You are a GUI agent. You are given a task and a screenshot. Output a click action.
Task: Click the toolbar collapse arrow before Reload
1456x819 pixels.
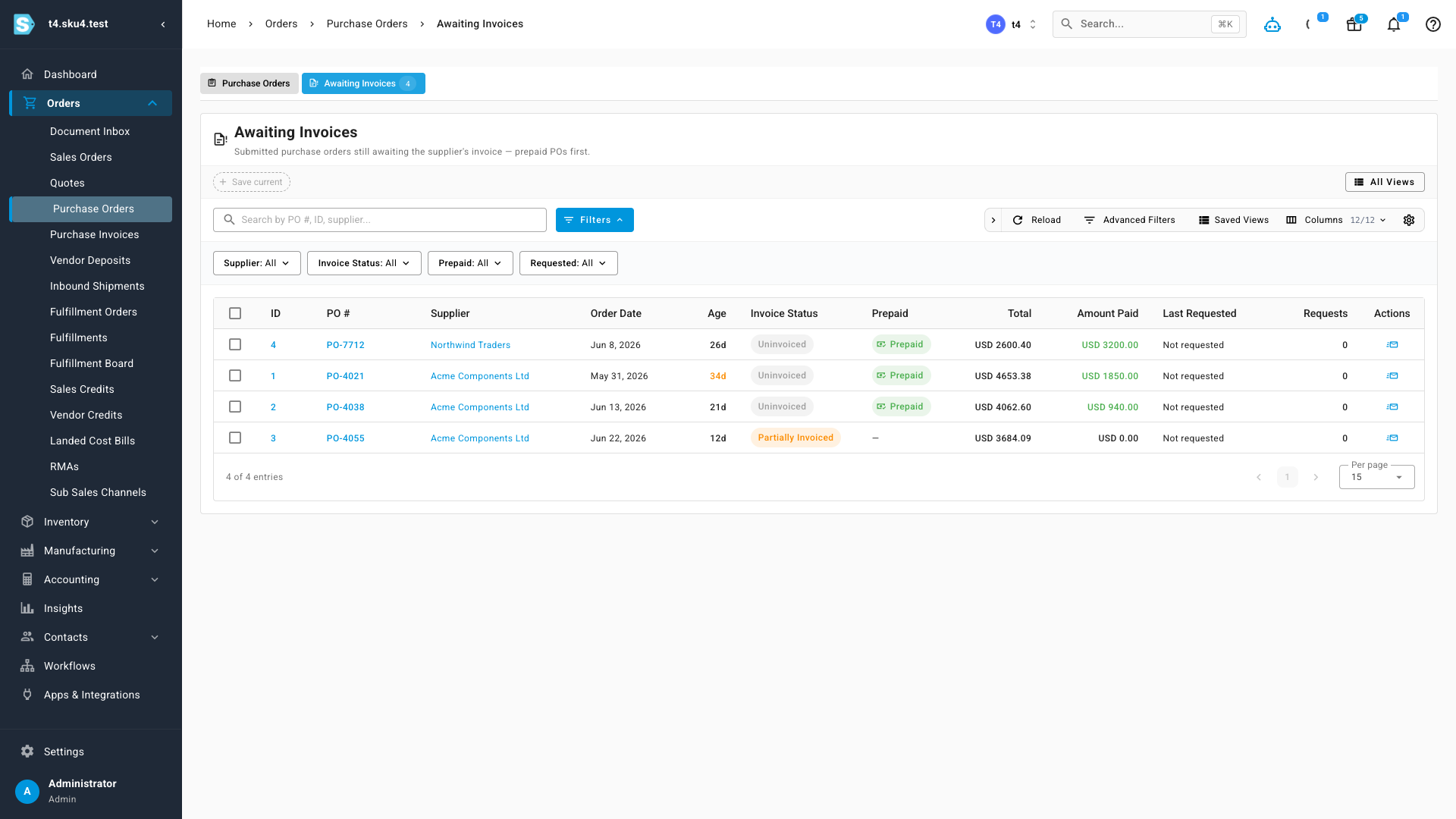(x=993, y=220)
